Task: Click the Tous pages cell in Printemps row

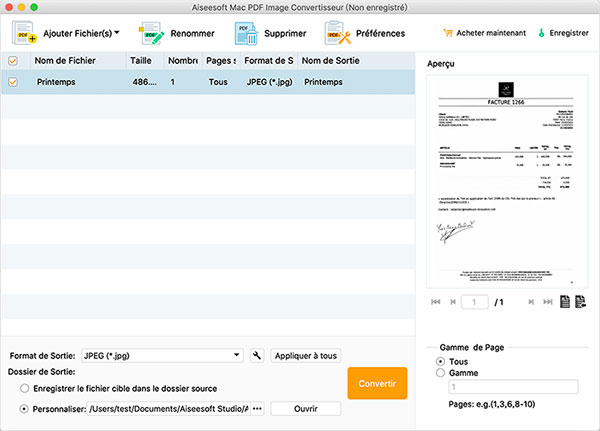Action: [218, 82]
